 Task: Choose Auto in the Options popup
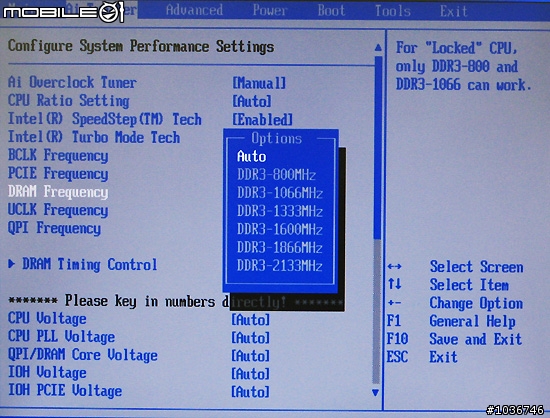pyautogui.click(x=251, y=156)
